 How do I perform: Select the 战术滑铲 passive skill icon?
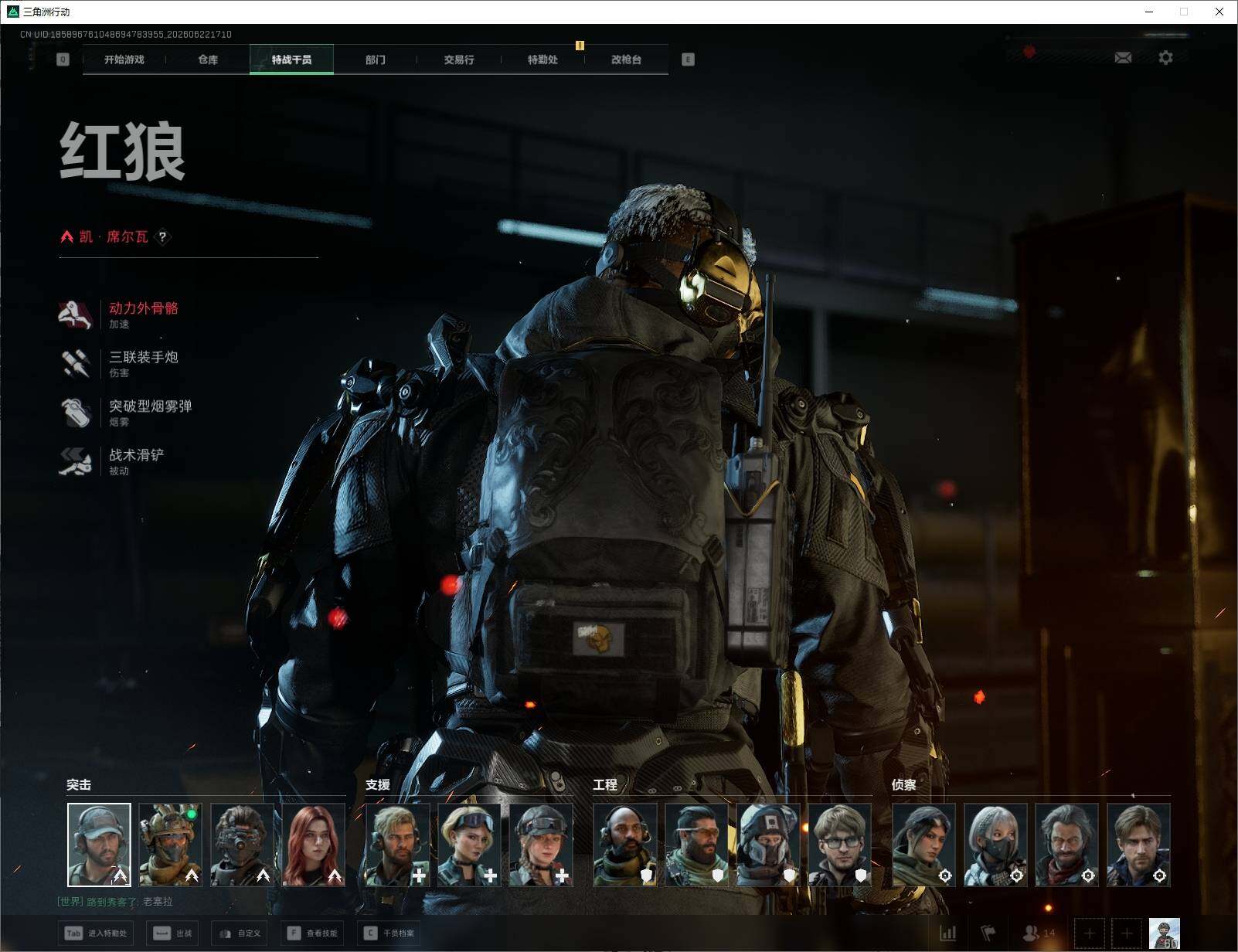[x=75, y=461]
